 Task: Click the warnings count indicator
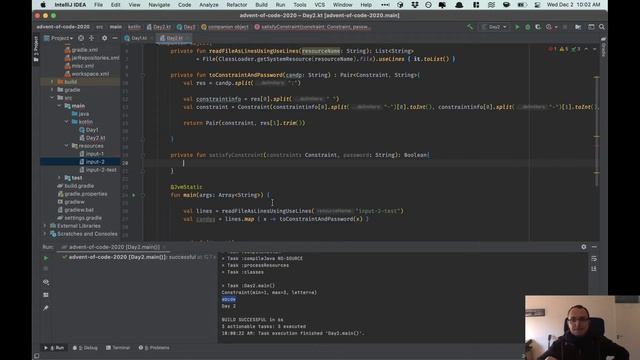click(x=564, y=49)
